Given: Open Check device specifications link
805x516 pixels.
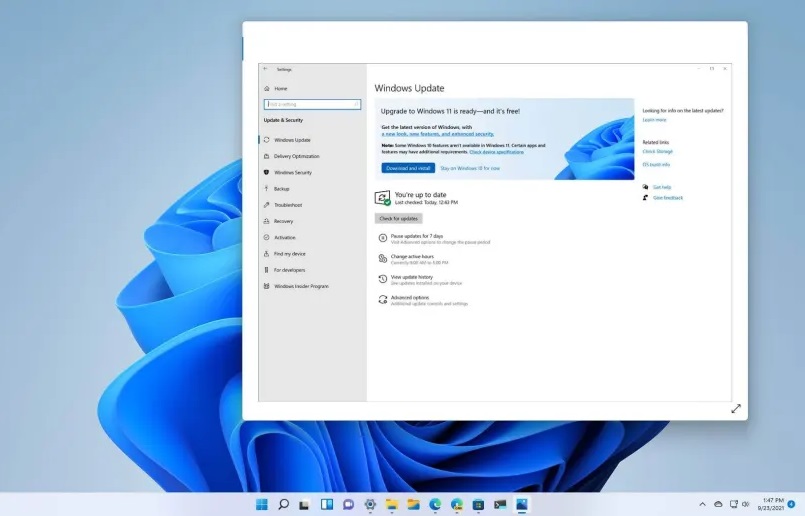Looking at the screenshot, I should coord(496,152).
